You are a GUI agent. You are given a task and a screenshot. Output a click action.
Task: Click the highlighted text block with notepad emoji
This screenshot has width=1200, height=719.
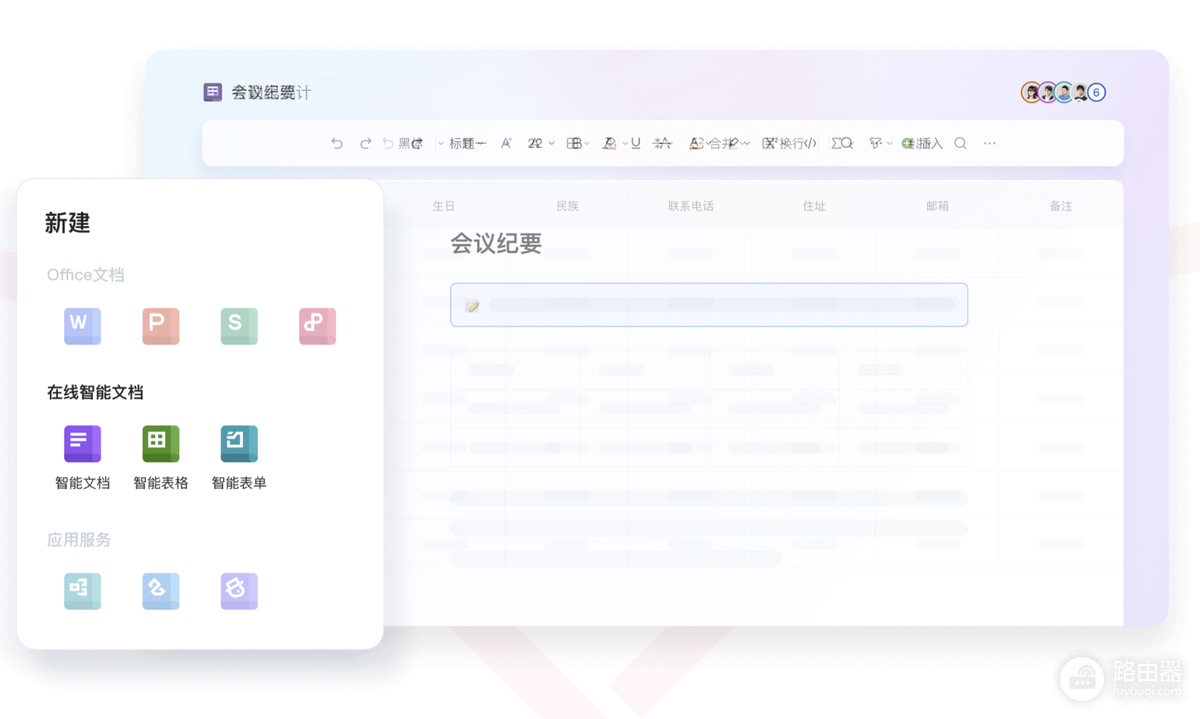(x=709, y=305)
